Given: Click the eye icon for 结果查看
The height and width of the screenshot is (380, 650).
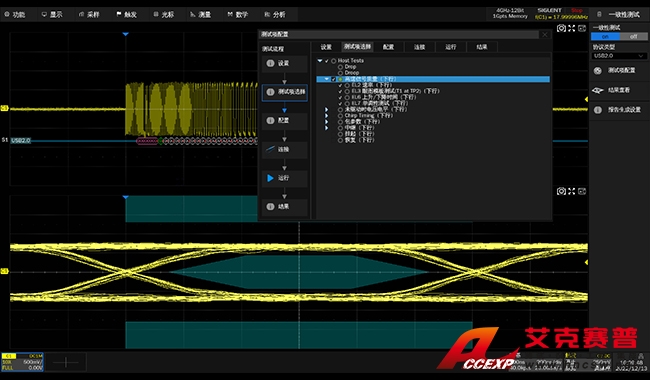Looking at the screenshot, I should point(597,90).
